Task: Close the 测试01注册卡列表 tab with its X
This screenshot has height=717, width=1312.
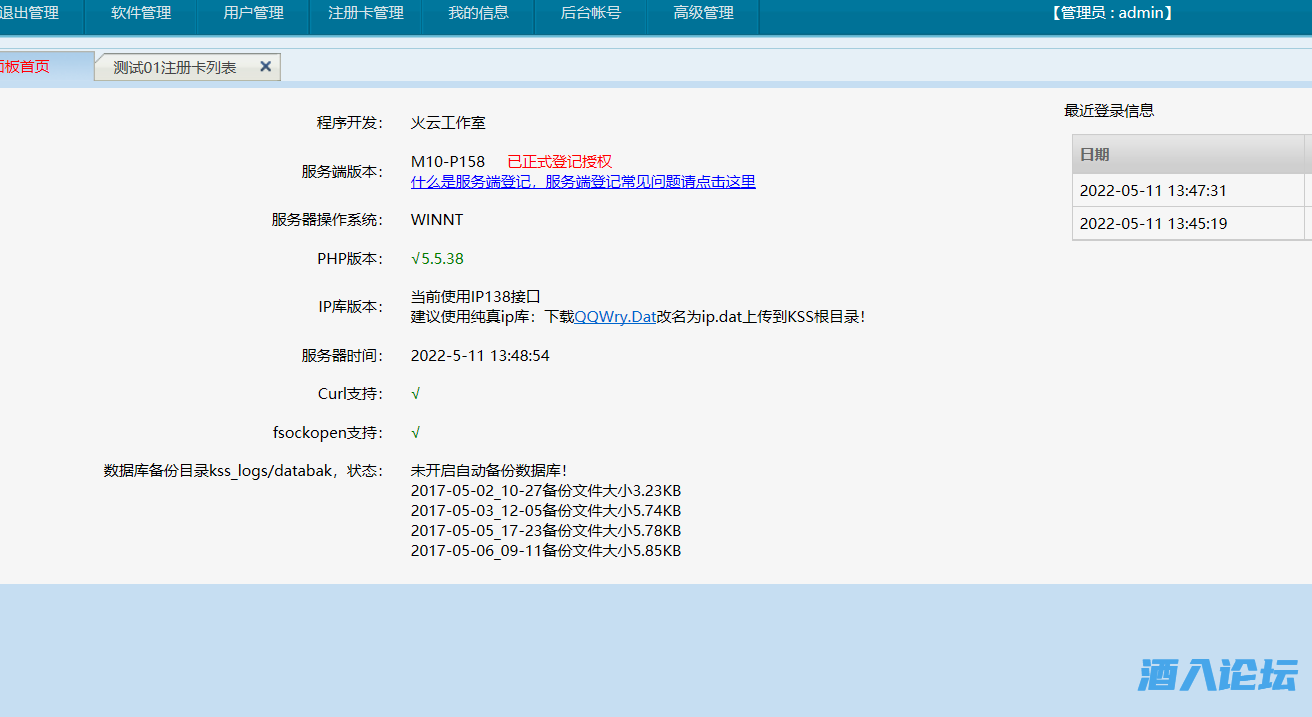Action: click(265, 66)
